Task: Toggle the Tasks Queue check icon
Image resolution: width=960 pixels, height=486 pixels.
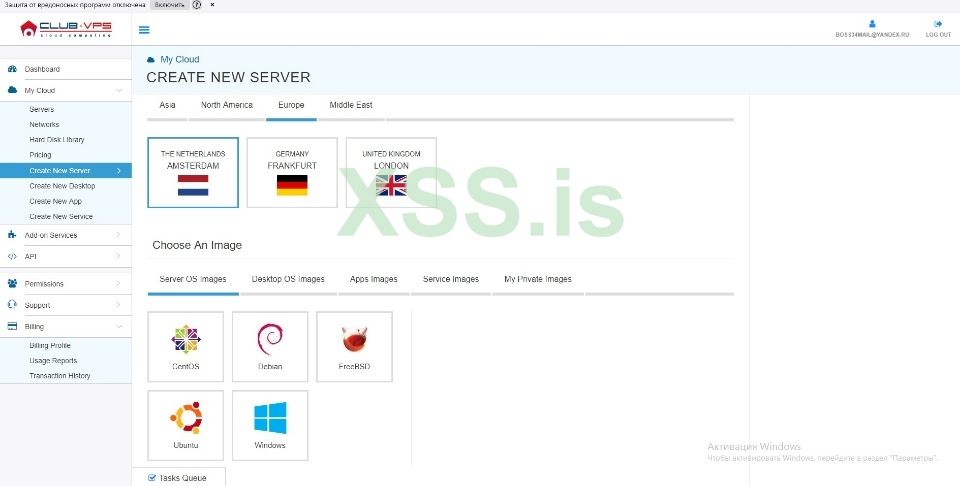Action: [152, 477]
